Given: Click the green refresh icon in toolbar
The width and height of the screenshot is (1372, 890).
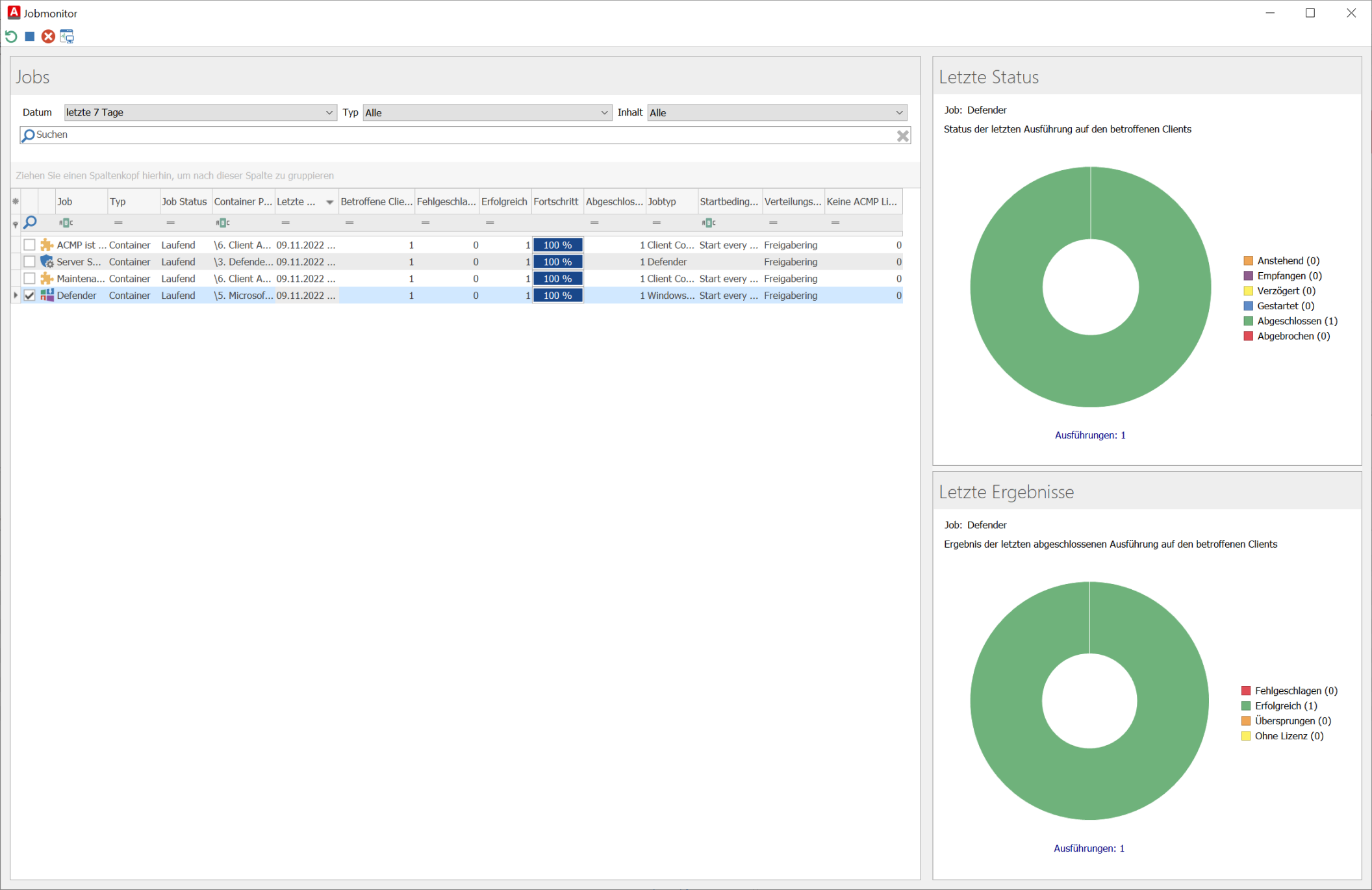Looking at the screenshot, I should pos(11,36).
